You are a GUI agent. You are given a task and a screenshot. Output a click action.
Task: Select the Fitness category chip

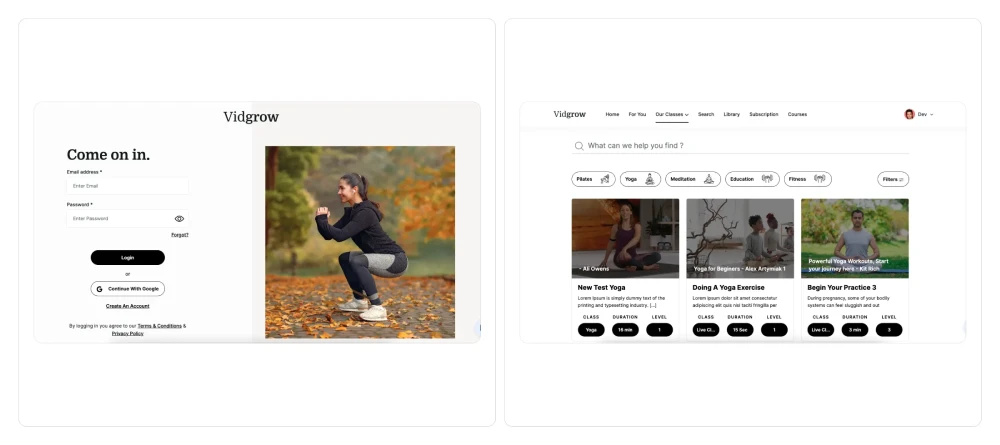[807, 179]
